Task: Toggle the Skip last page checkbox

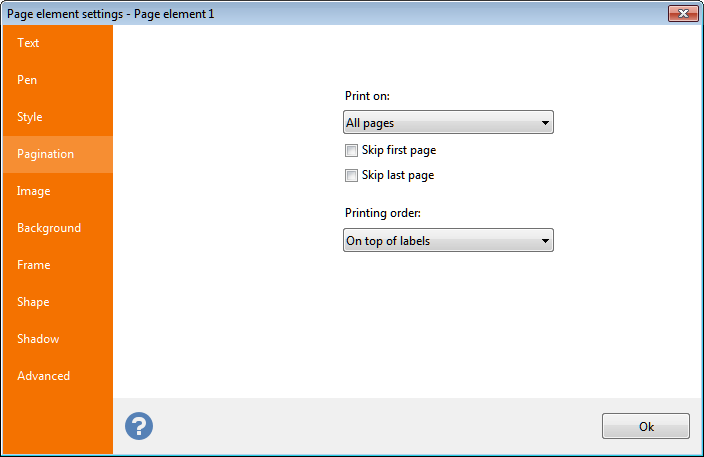Action: pos(351,176)
